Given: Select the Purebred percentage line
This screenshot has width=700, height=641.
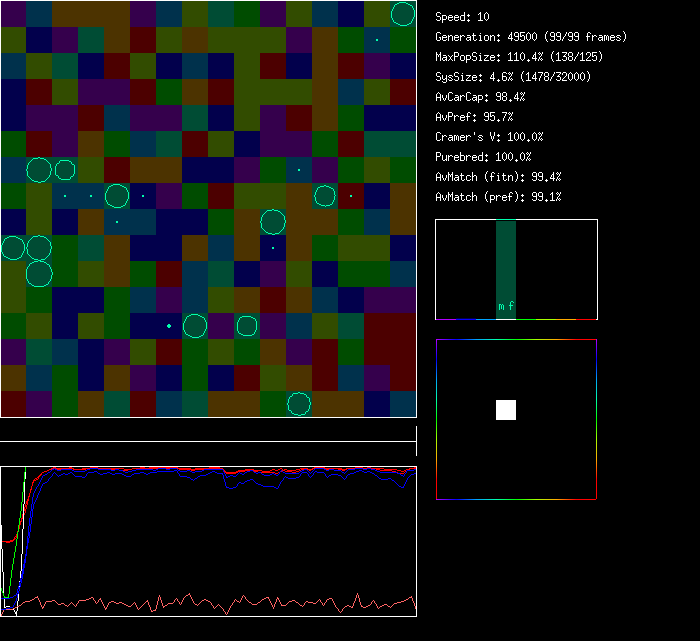Looking at the screenshot, I should [x=483, y=157].
